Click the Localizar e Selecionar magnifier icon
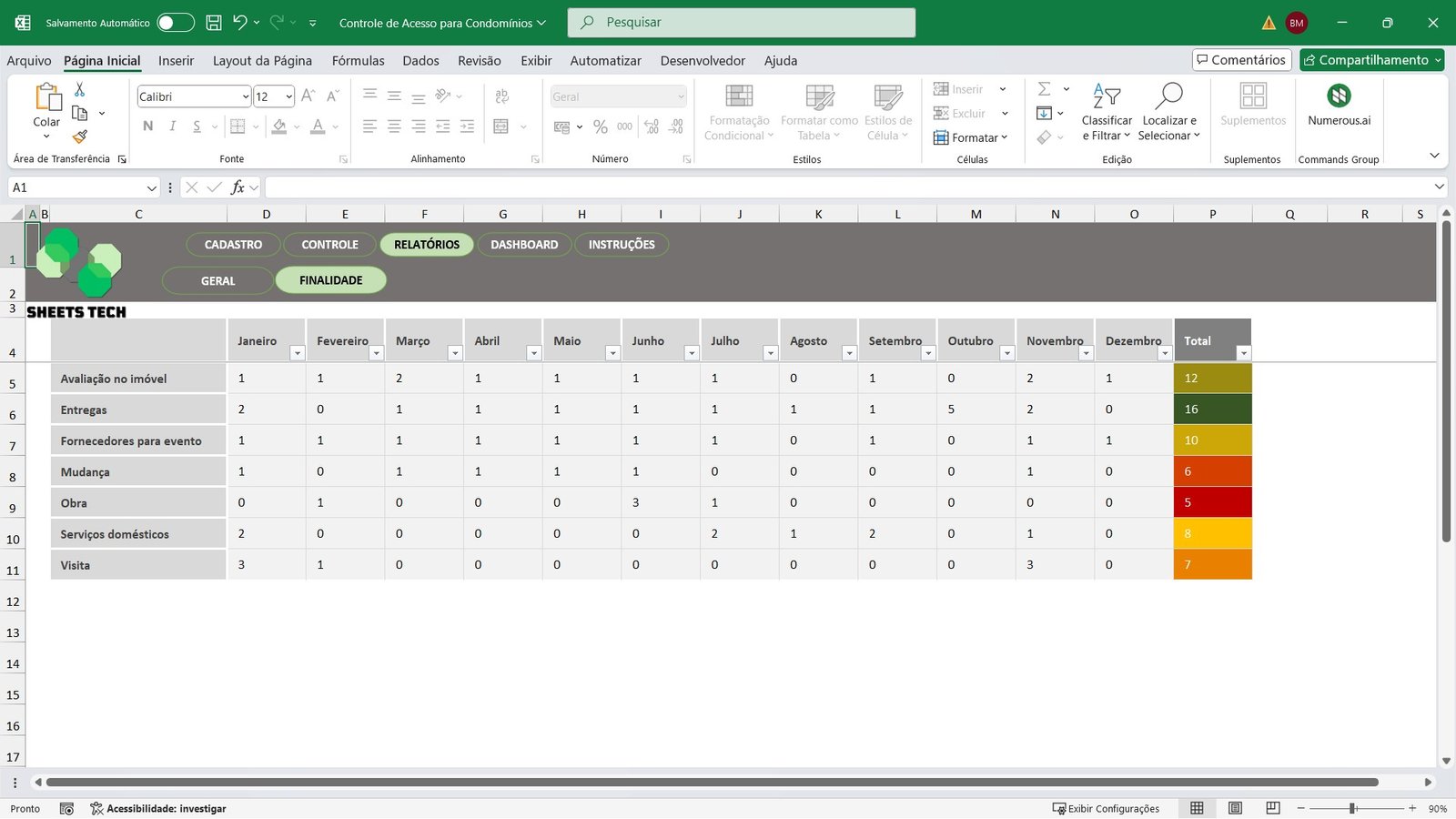Screen dimensions: 1456x819 [1169, 95]
